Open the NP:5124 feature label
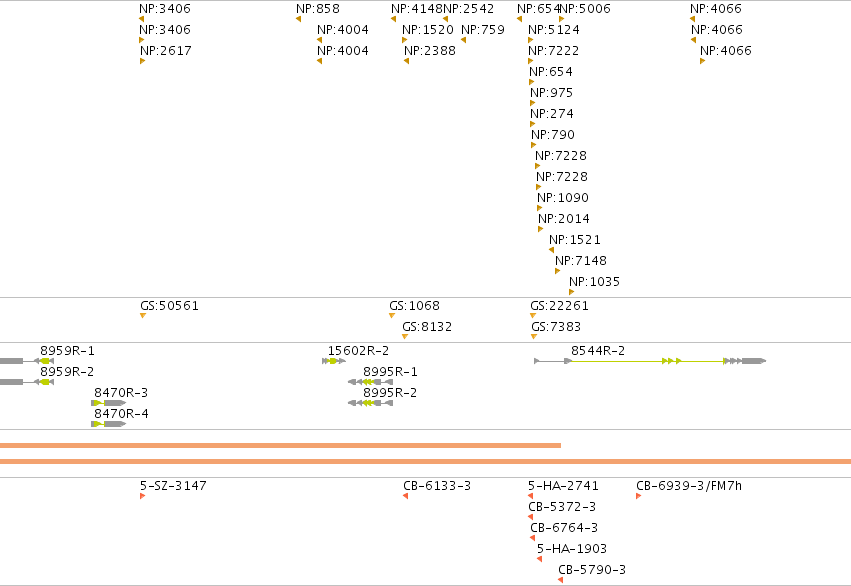This screenshot has width=851, height=586. point(554,29)
